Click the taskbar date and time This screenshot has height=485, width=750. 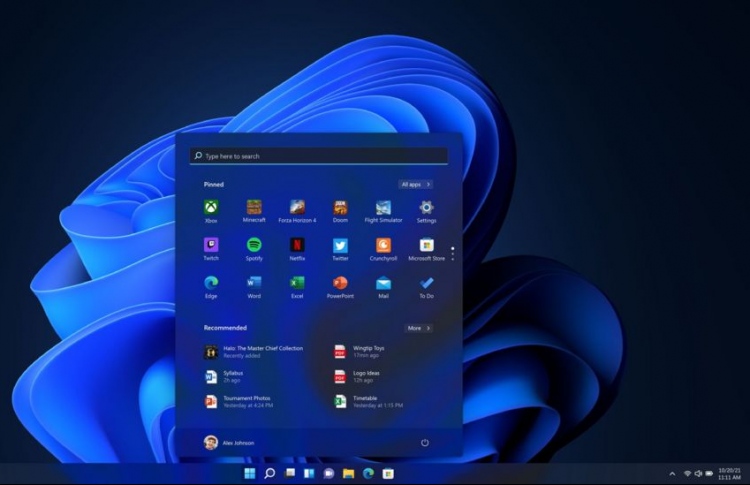tap(729, 473)
